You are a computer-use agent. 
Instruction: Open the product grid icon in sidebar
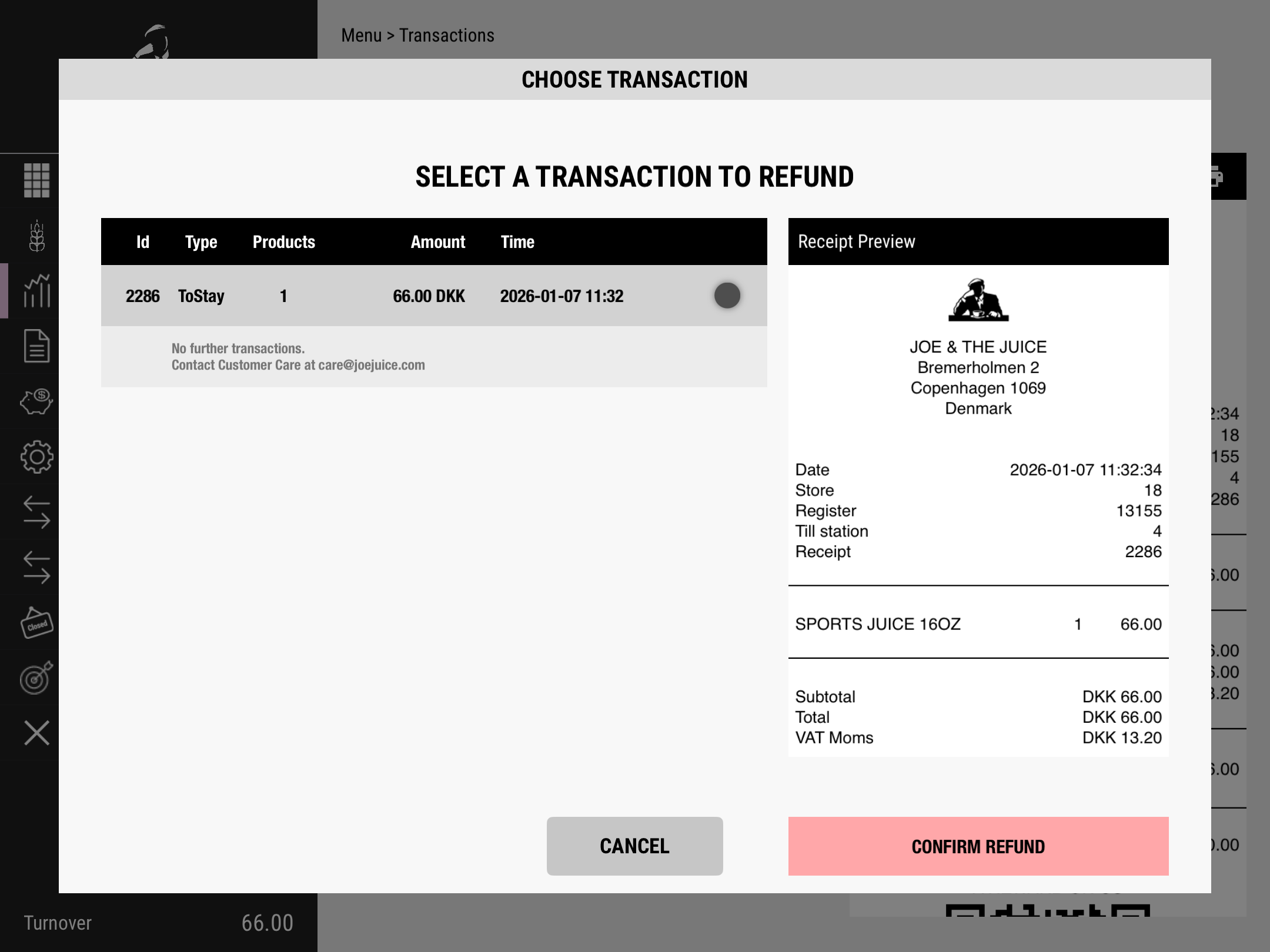click(36, 180)
